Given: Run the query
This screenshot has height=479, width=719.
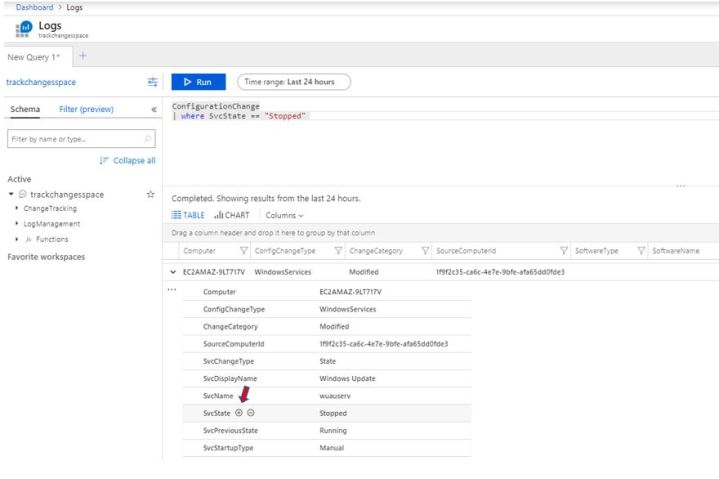Looking at the screenshot, I should 197,81.
